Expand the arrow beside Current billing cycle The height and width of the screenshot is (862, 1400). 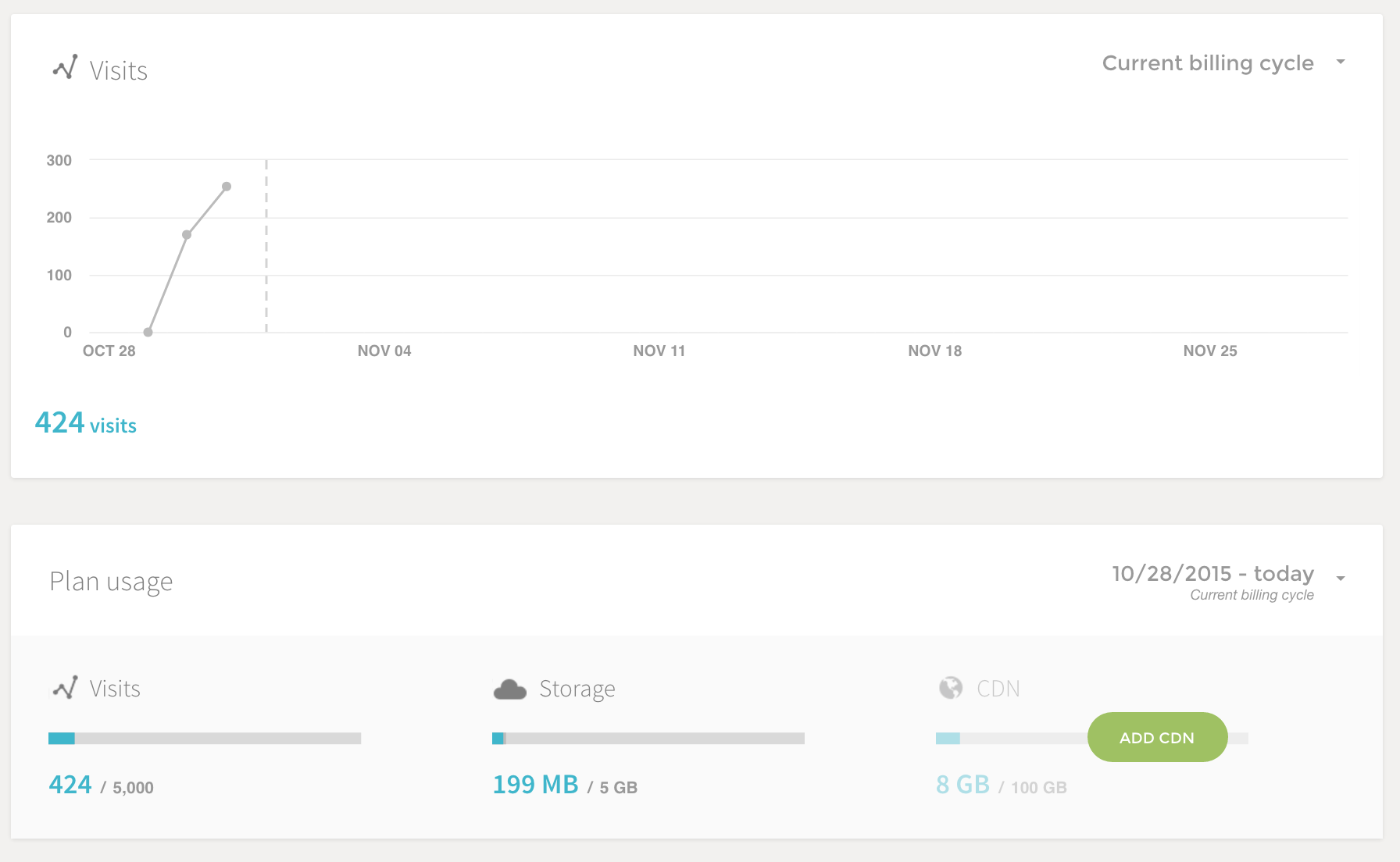(1341, 62)
